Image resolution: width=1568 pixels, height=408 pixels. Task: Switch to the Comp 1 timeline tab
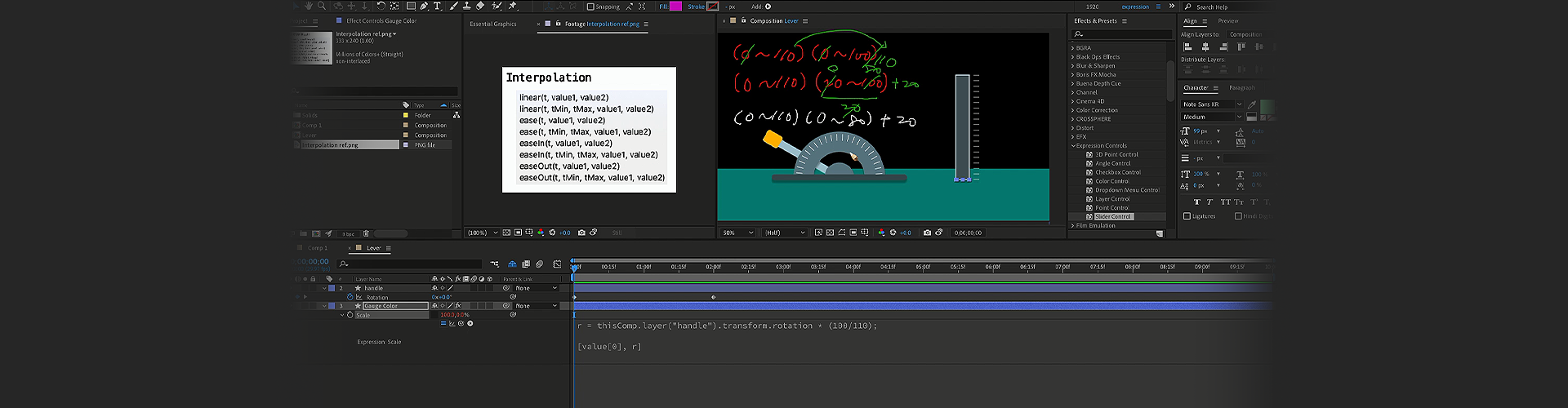click(x=318, y=248)
